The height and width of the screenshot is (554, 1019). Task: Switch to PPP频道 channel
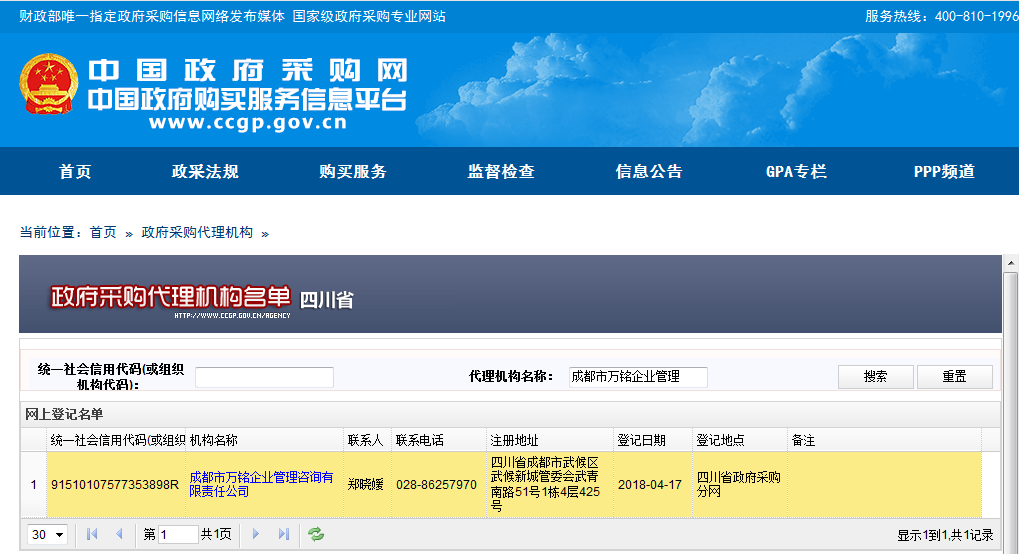point(944,172)
